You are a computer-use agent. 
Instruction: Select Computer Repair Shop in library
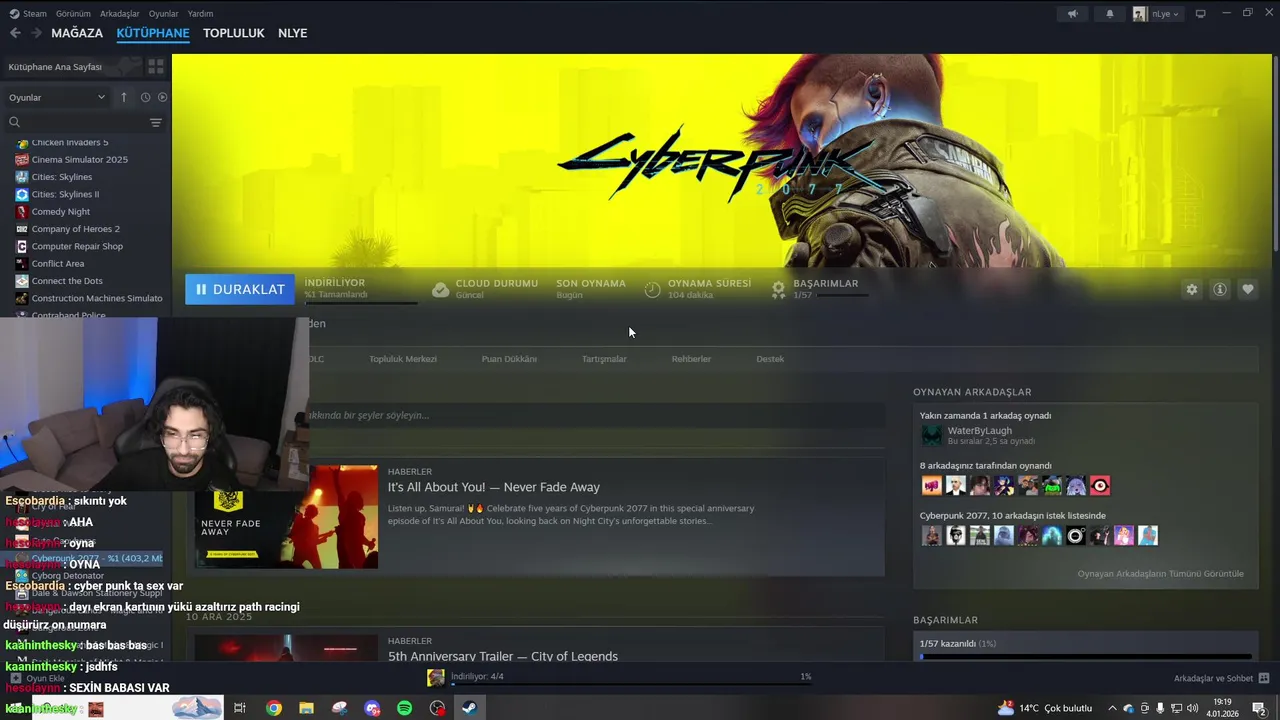click(x=77, y=246)
